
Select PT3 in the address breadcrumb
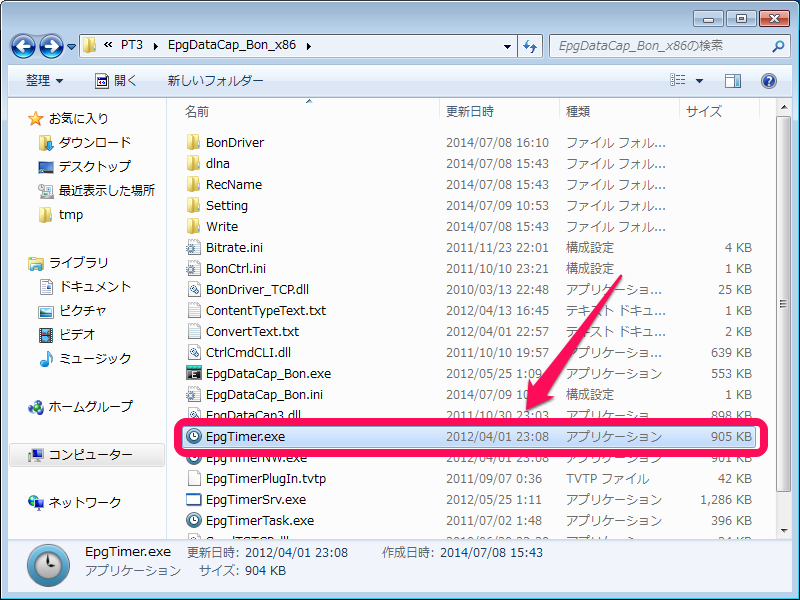[132, 45]
